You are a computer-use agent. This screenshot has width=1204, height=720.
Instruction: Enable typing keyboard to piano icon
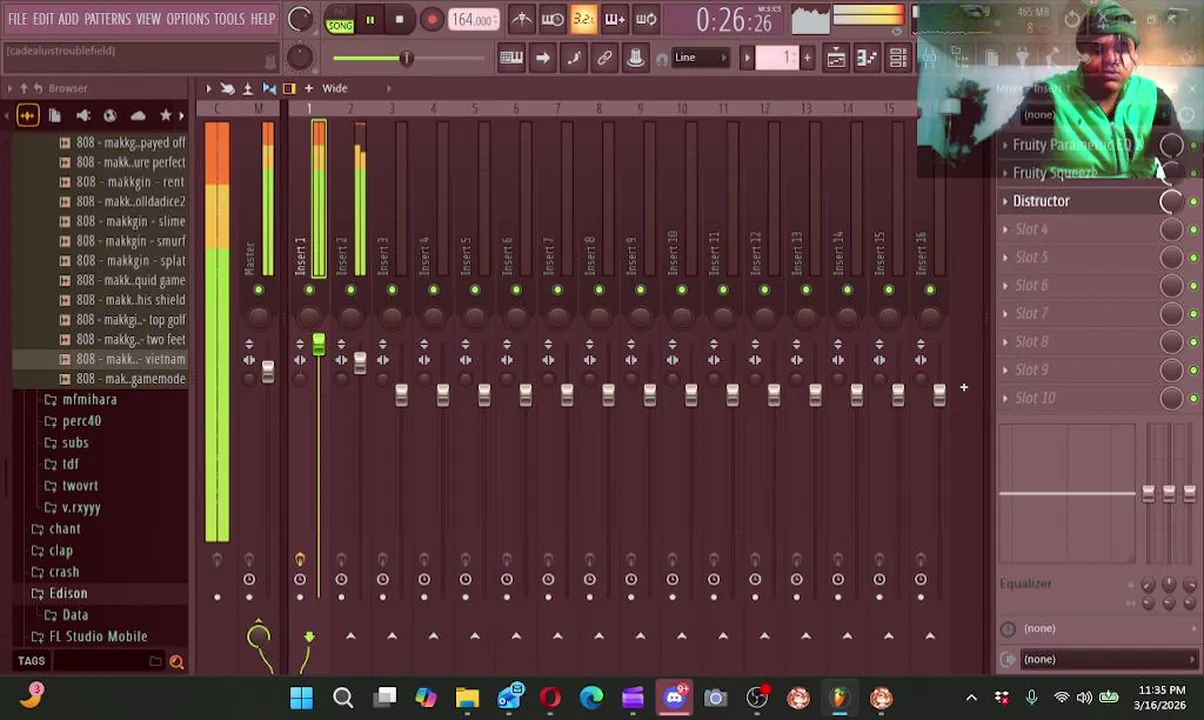click(511, 58)
